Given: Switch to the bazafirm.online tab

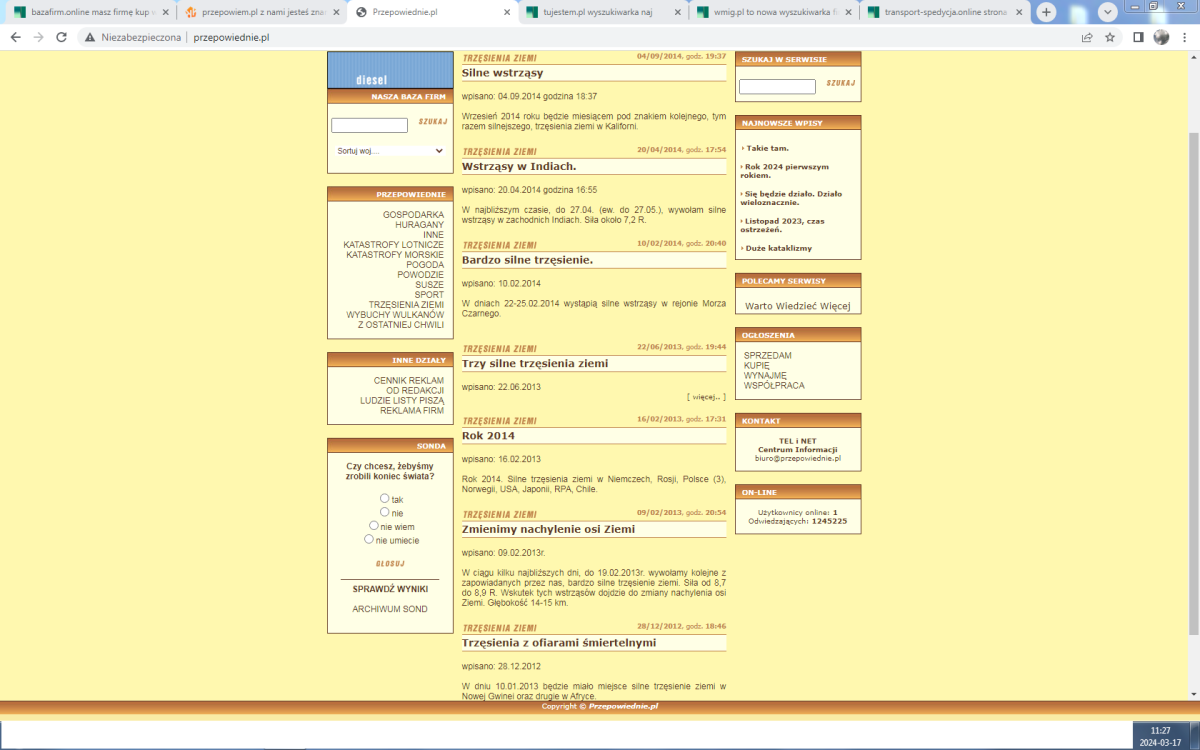Looking at the screenshot, I should click(88, 12).
